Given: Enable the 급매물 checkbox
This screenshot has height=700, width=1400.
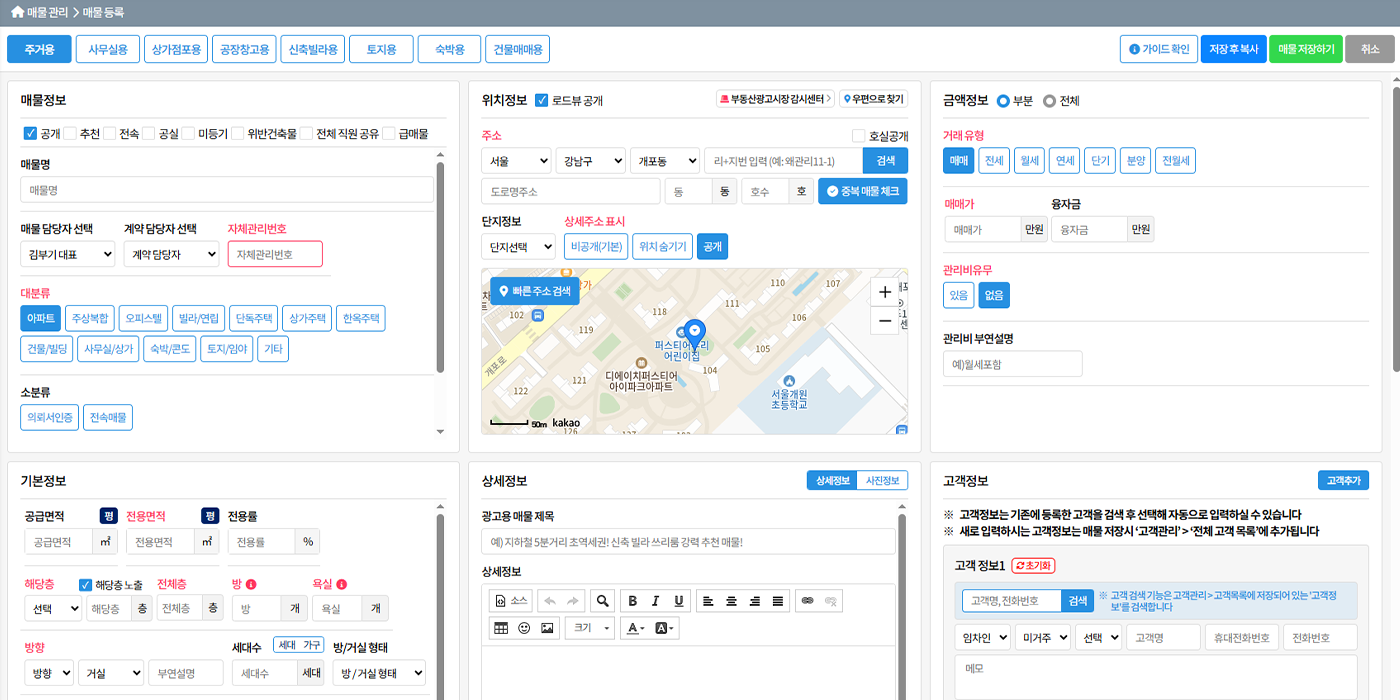Looking at the screenshot, I should (390, 133).
